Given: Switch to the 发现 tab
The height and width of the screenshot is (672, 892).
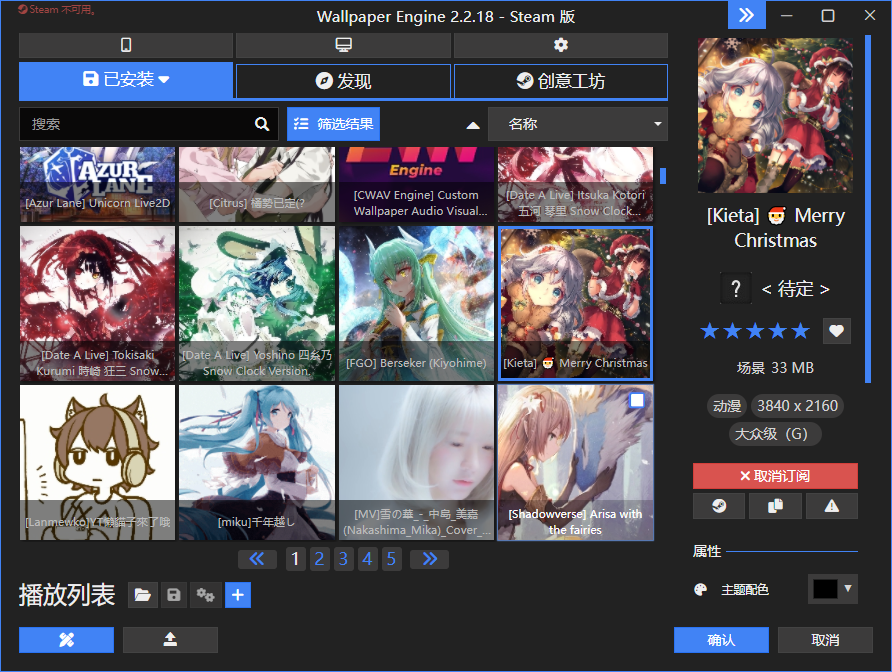Looking at the screenshot, I should tap(343, 81).
